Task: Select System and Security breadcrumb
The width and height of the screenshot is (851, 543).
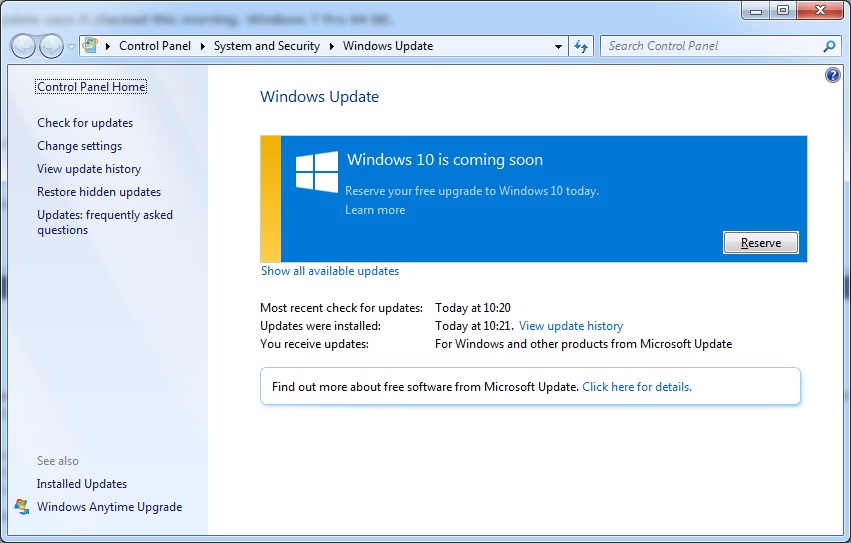Action: [x=266, y=46]
